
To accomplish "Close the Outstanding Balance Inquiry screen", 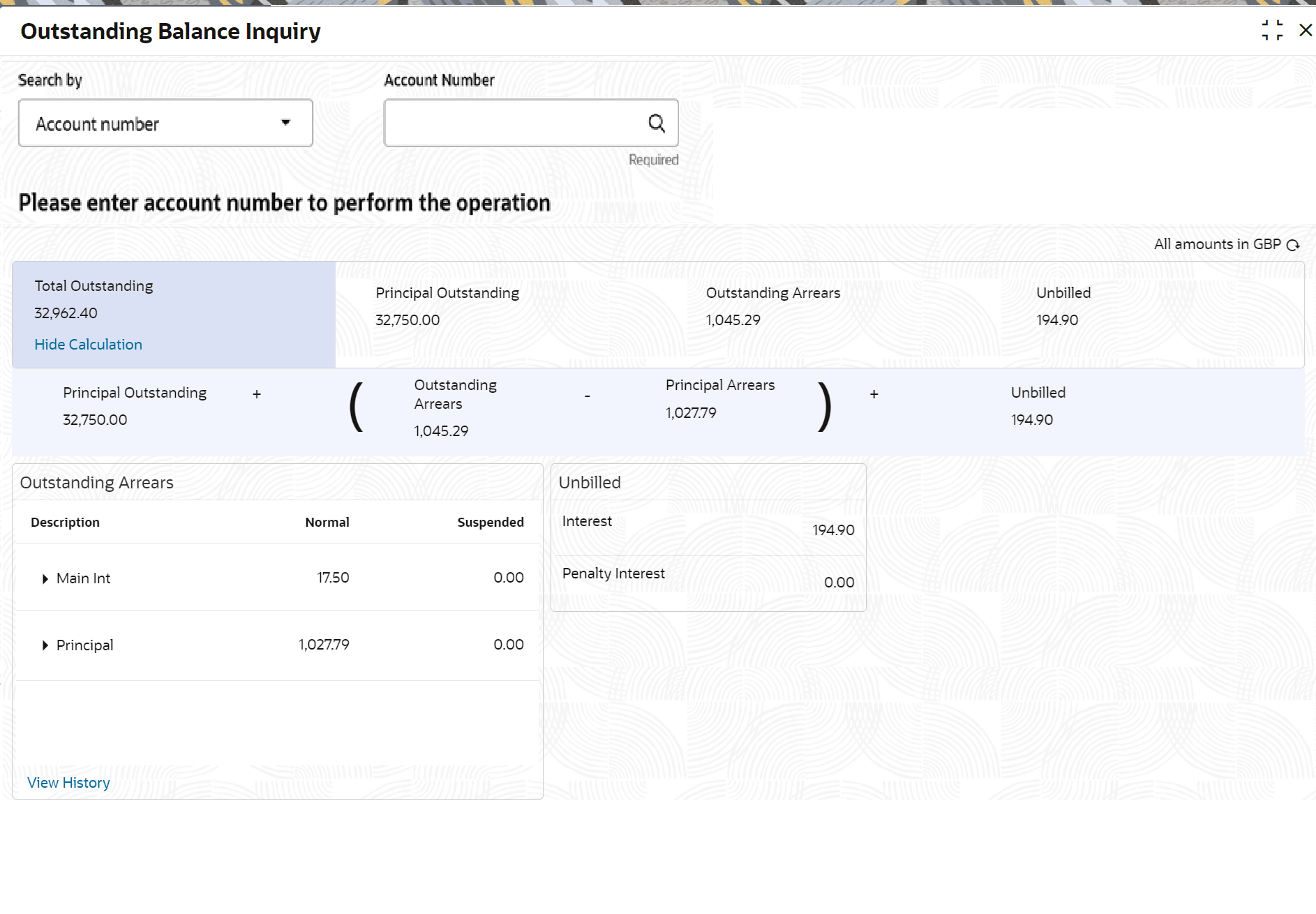I will (1306, 31).
